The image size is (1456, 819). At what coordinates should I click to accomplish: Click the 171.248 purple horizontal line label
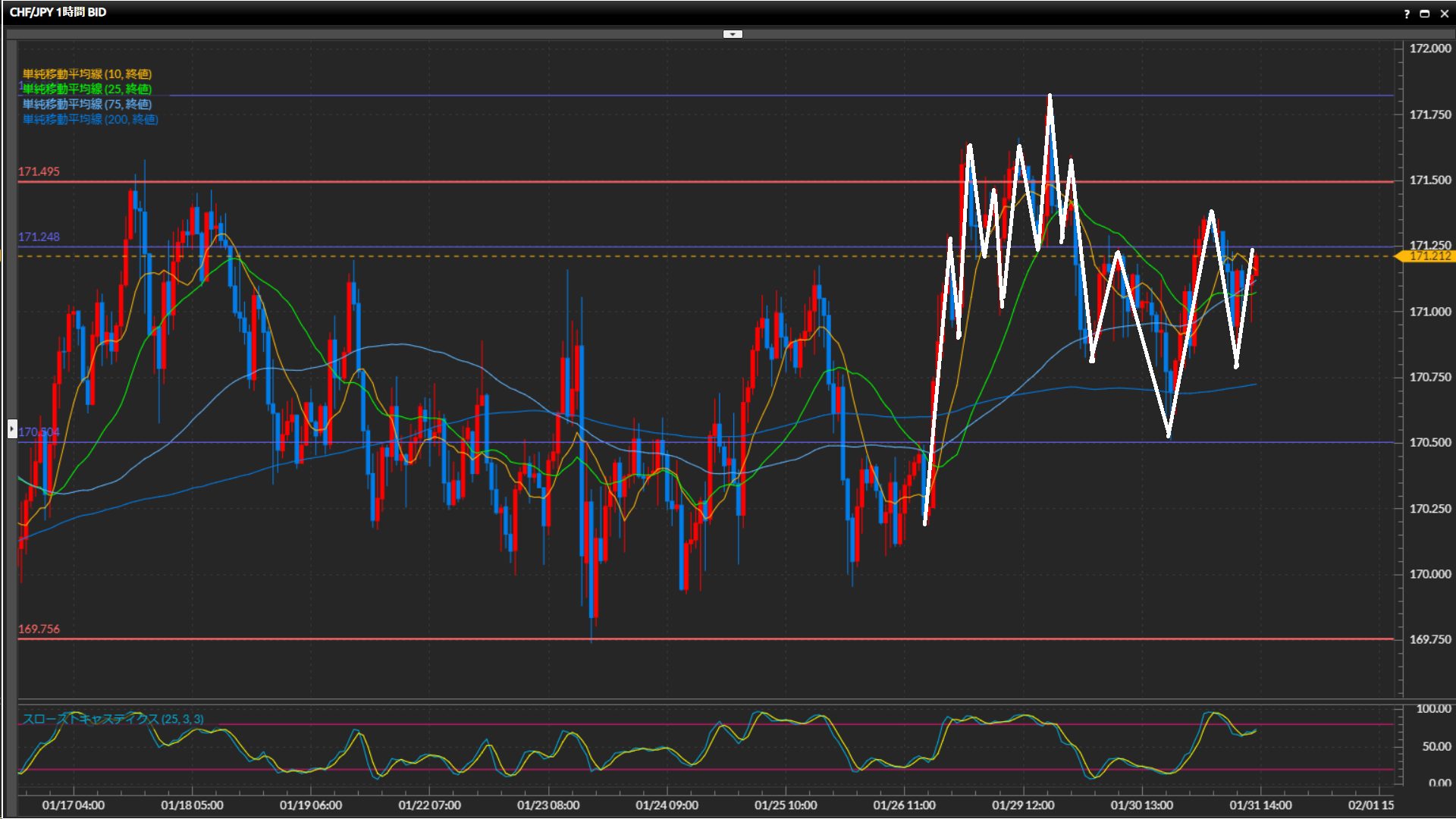[39, 237]
